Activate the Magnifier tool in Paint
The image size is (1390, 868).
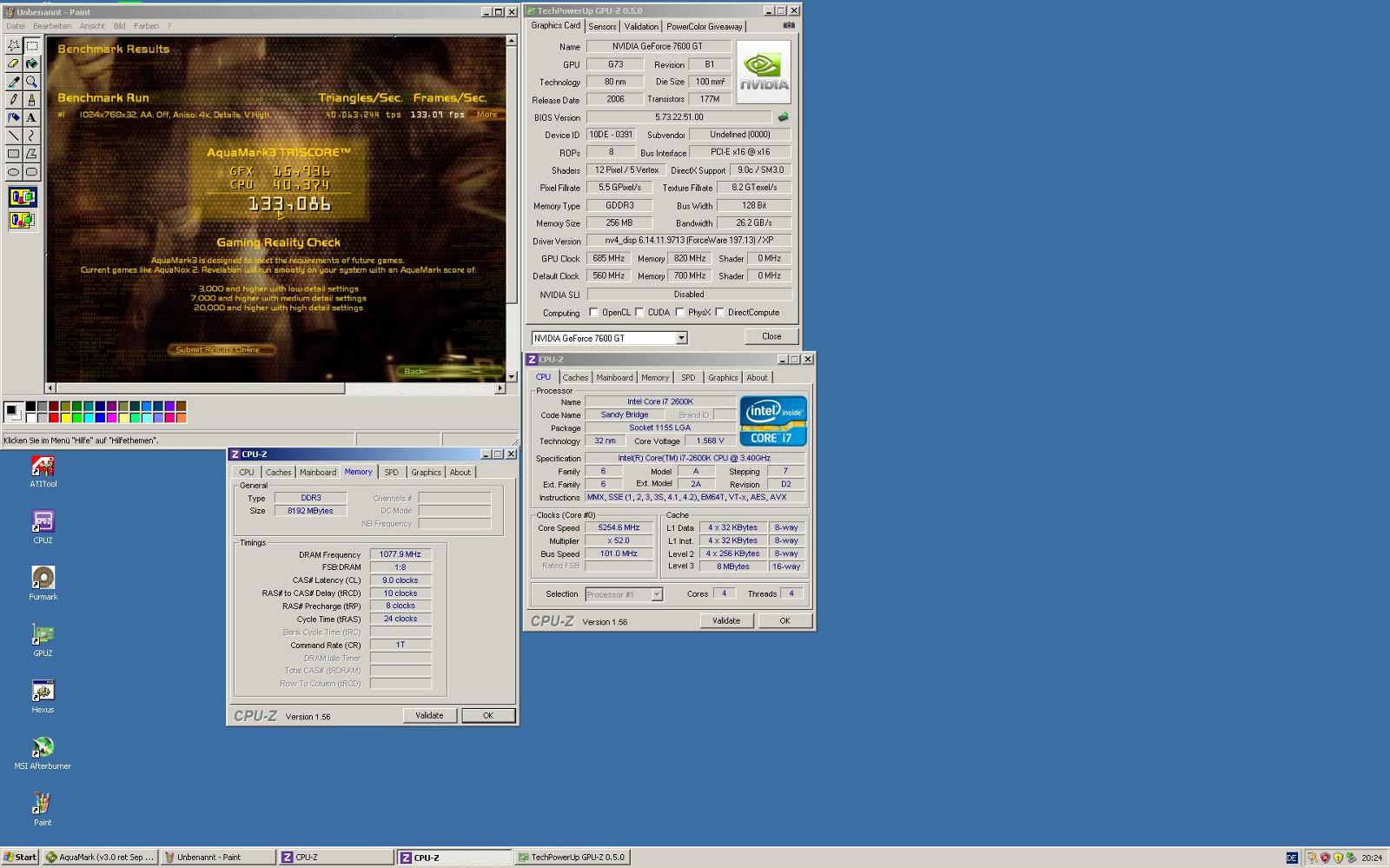tap(31, 82)
